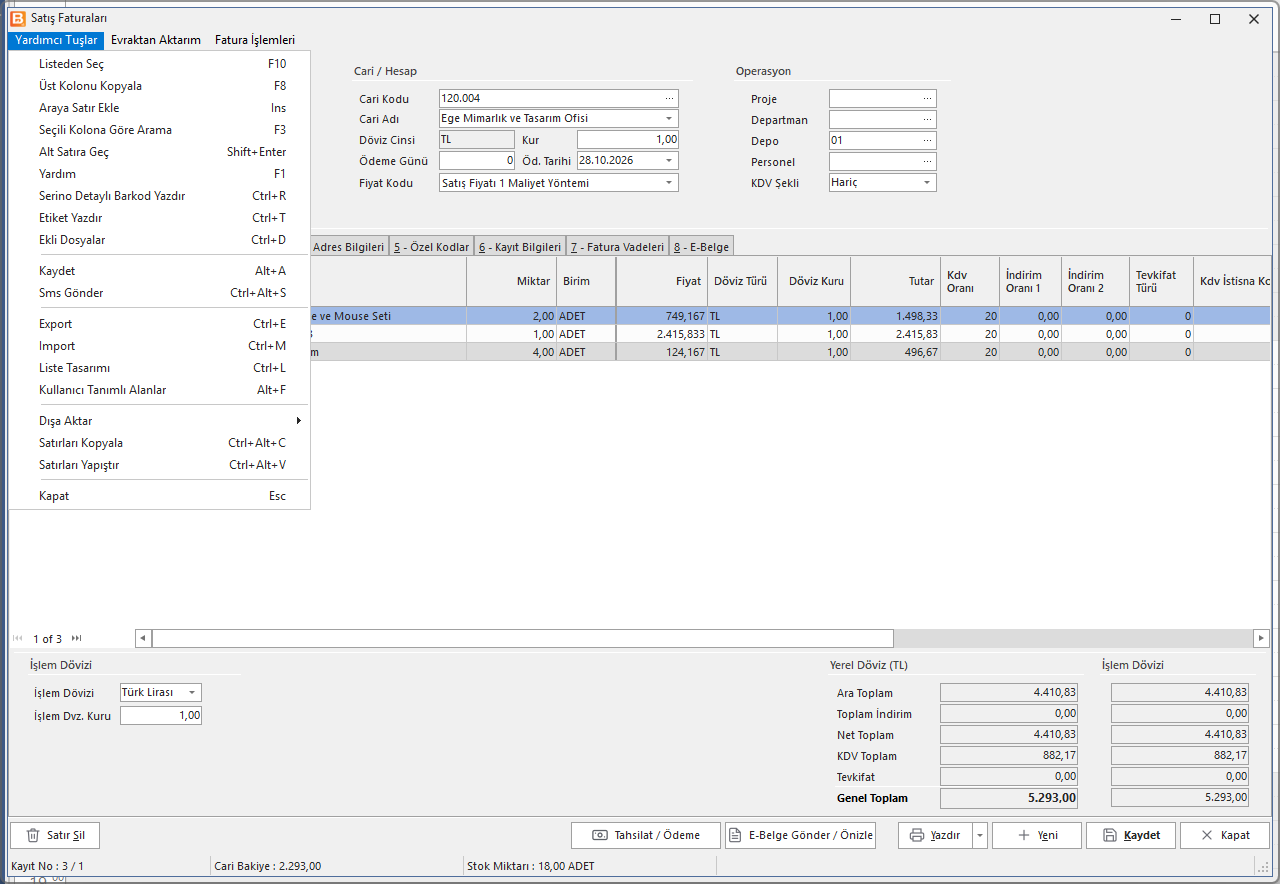Viewport: 1280px width, 884px height.
Task: Click the Ödeme Günü input field
Action: tap(477, 161)
